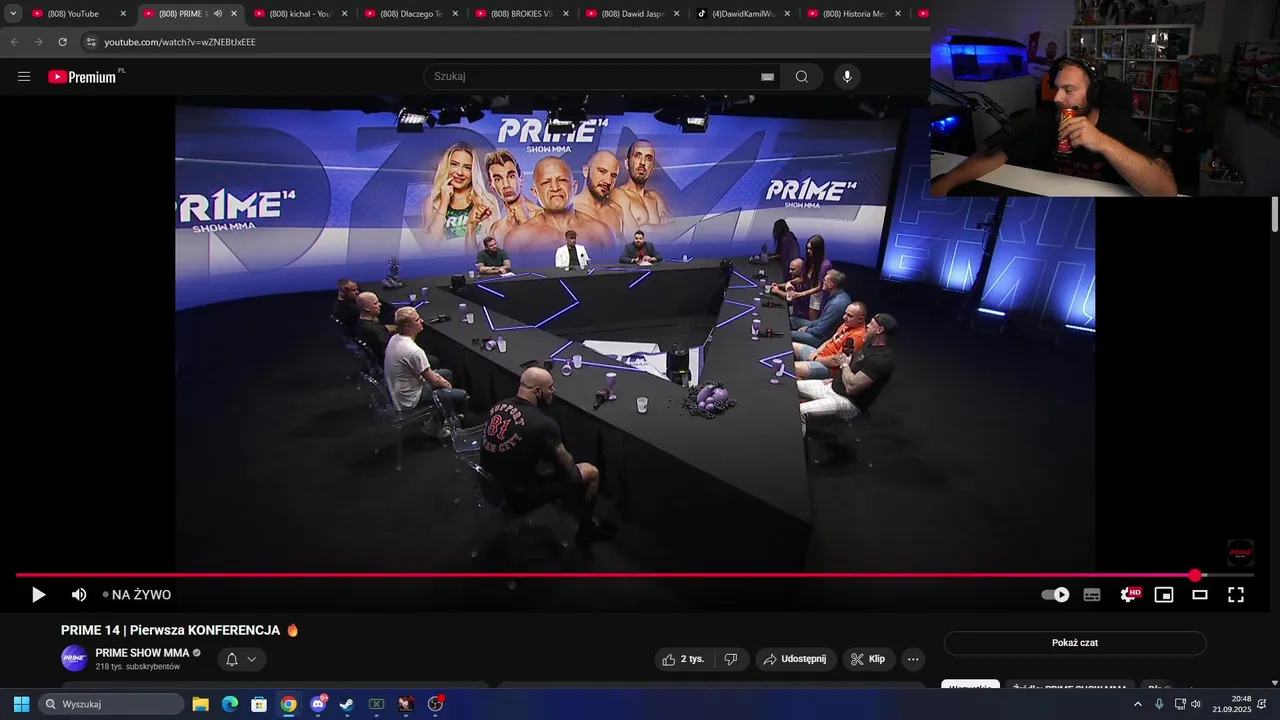Open Microsoft Edge from the taskbar
The image size is (1280, 720).
click(229, 704)
